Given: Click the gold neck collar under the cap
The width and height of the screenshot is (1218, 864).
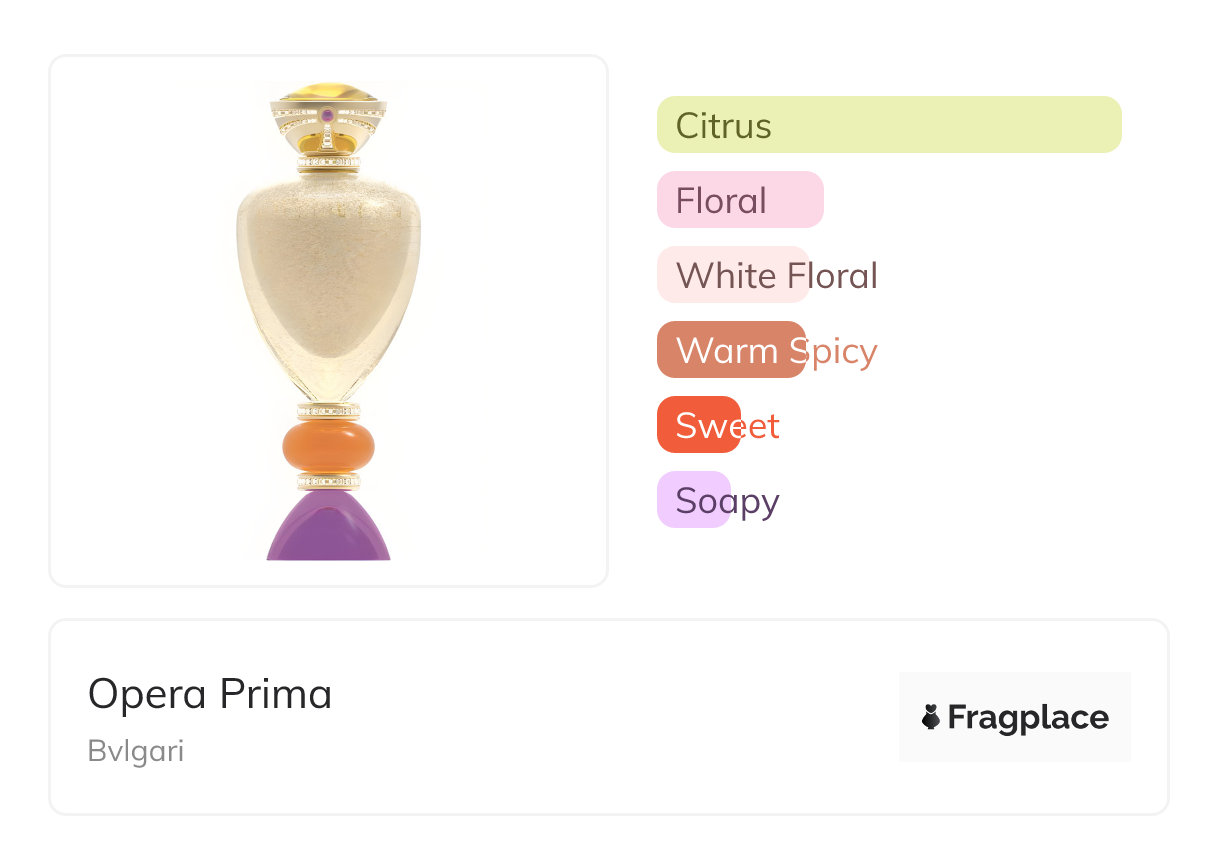Looking at the screenshot, I should [328, 162].
